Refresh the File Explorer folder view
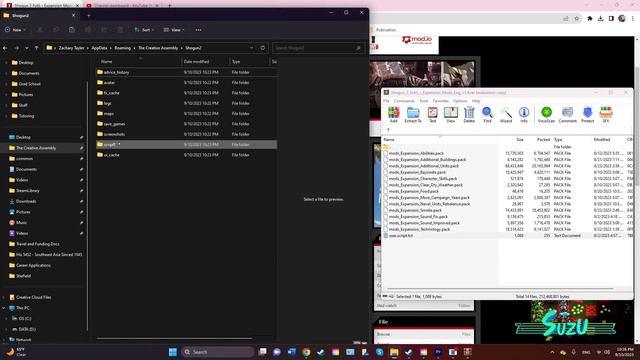The width and height of the screenshot is (640, 360). tap(262, 48)
